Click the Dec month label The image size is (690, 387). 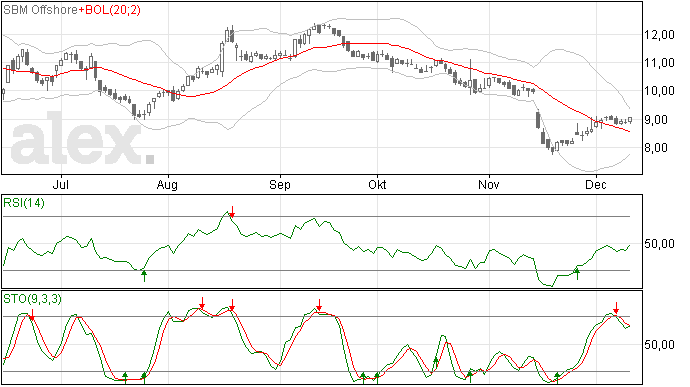click(x=596, y=184)
